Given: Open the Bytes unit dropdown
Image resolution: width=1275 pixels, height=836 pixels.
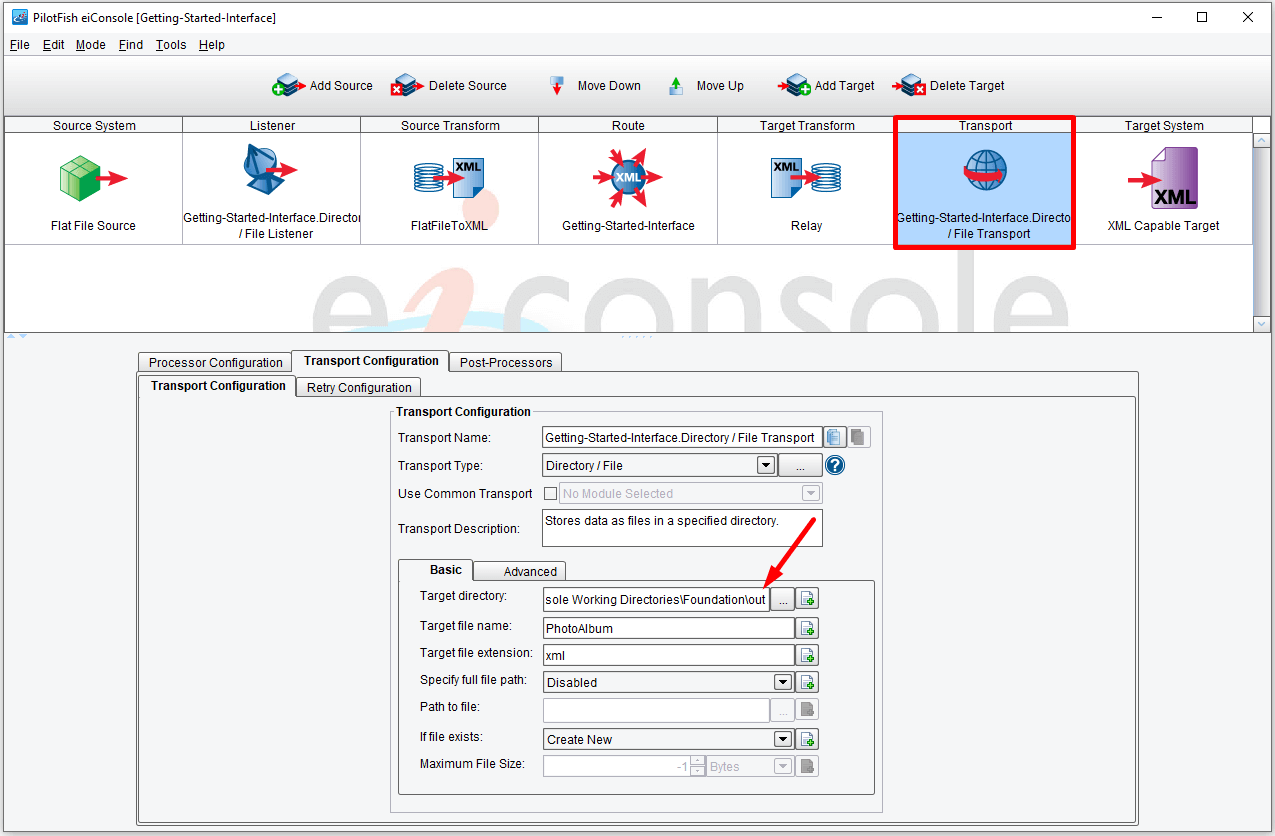Looking at the screenshot, I should click(783, 767).
